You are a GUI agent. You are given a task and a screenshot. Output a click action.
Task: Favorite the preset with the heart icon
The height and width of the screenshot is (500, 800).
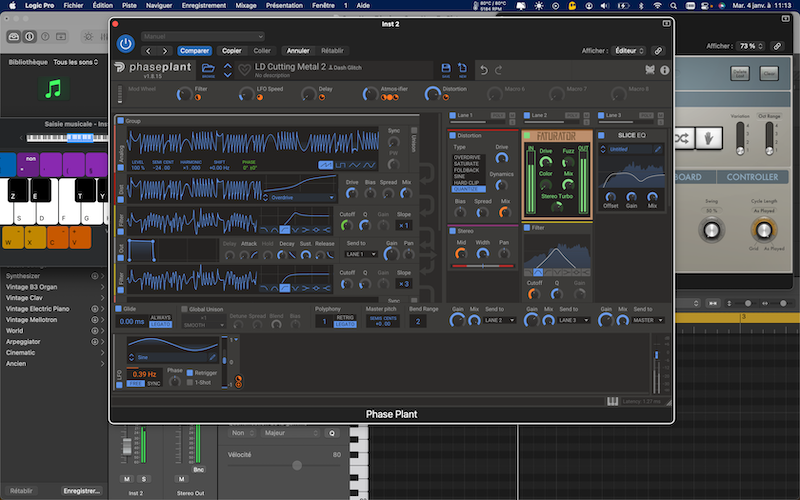click(244, 70)
